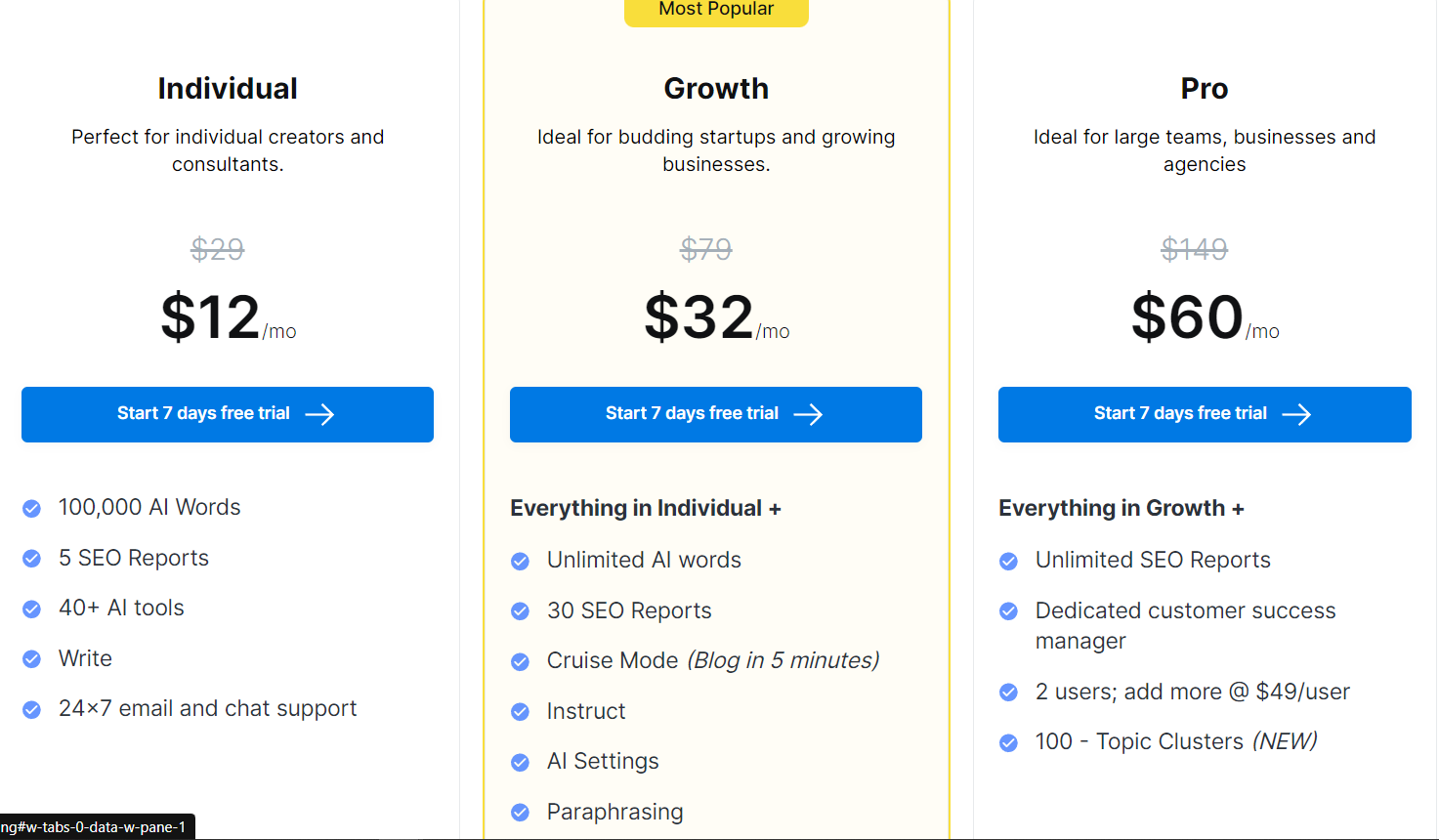This screenshot has width=1439, height=840.
Task: Click the Everything in Growth + heading
Action: coord(1122,508)
